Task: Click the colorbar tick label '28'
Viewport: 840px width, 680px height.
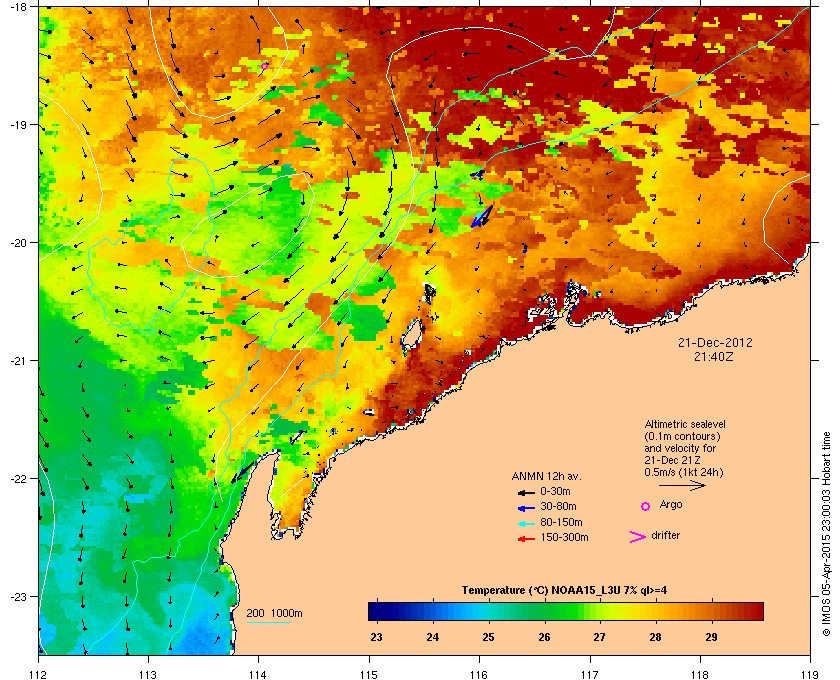Action: tap(655, 637)
